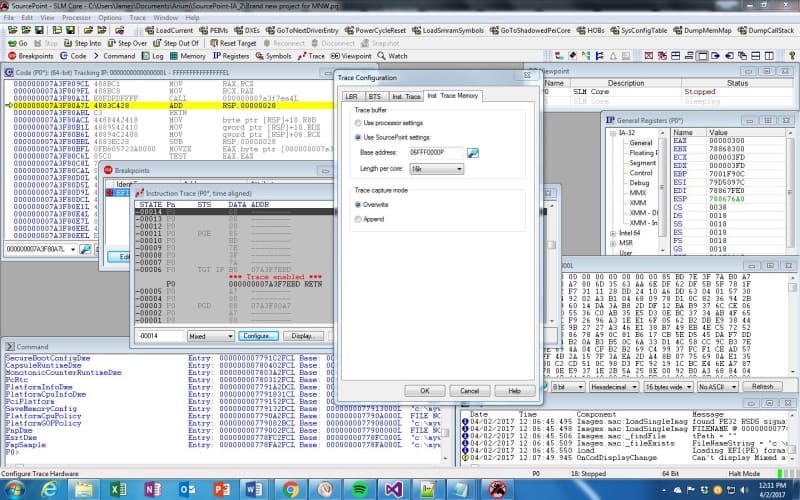Open the Log view from toolbar
The image size is (800, 500).
pos(152,56)
